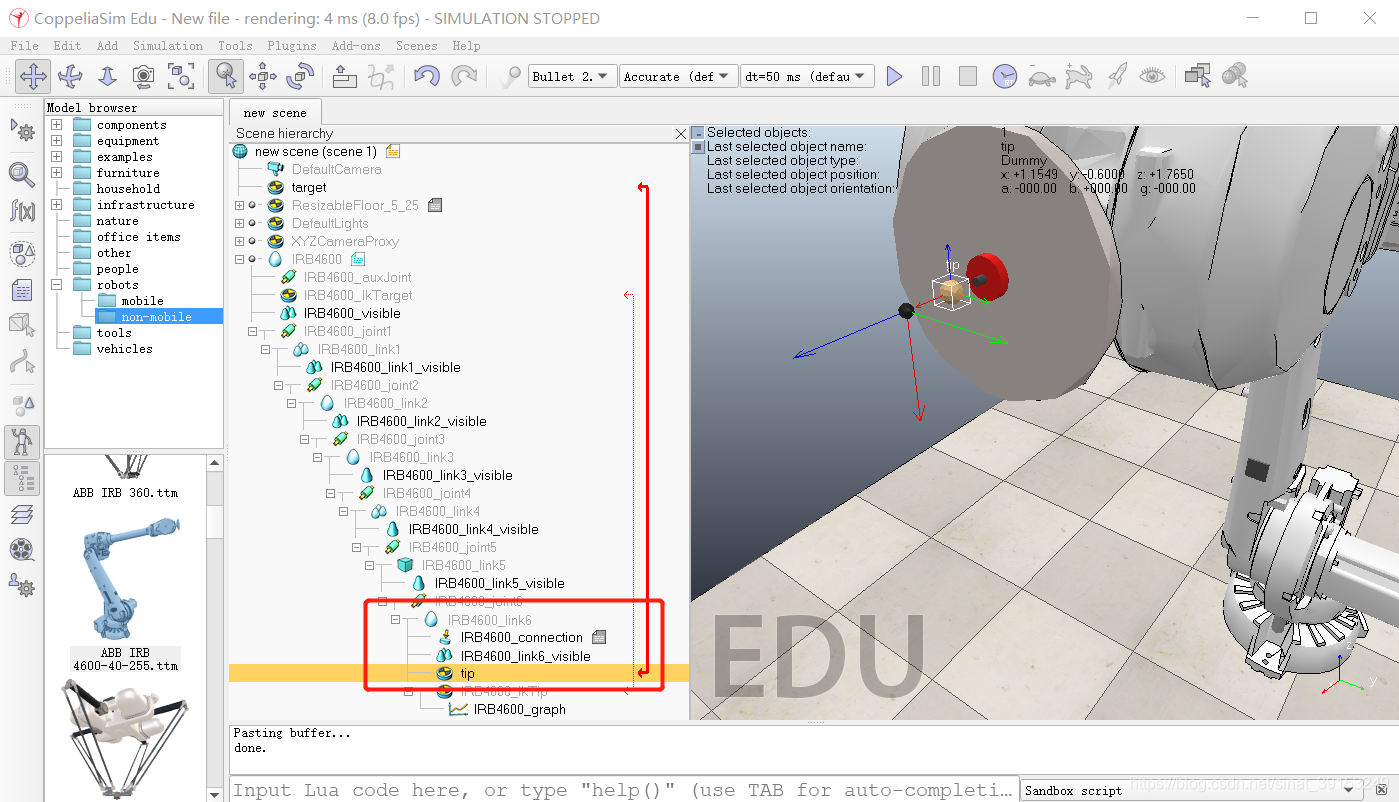
Task: Open Accurate dynamics settings dropdown
Action: (679, 76)
